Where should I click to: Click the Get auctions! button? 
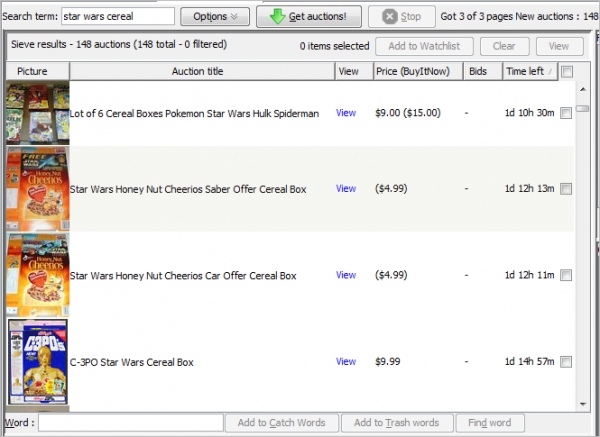(309, 17)
